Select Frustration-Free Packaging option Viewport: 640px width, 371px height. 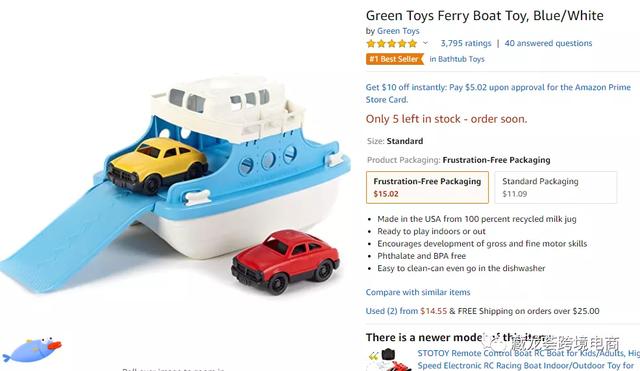tap(427, 187)
